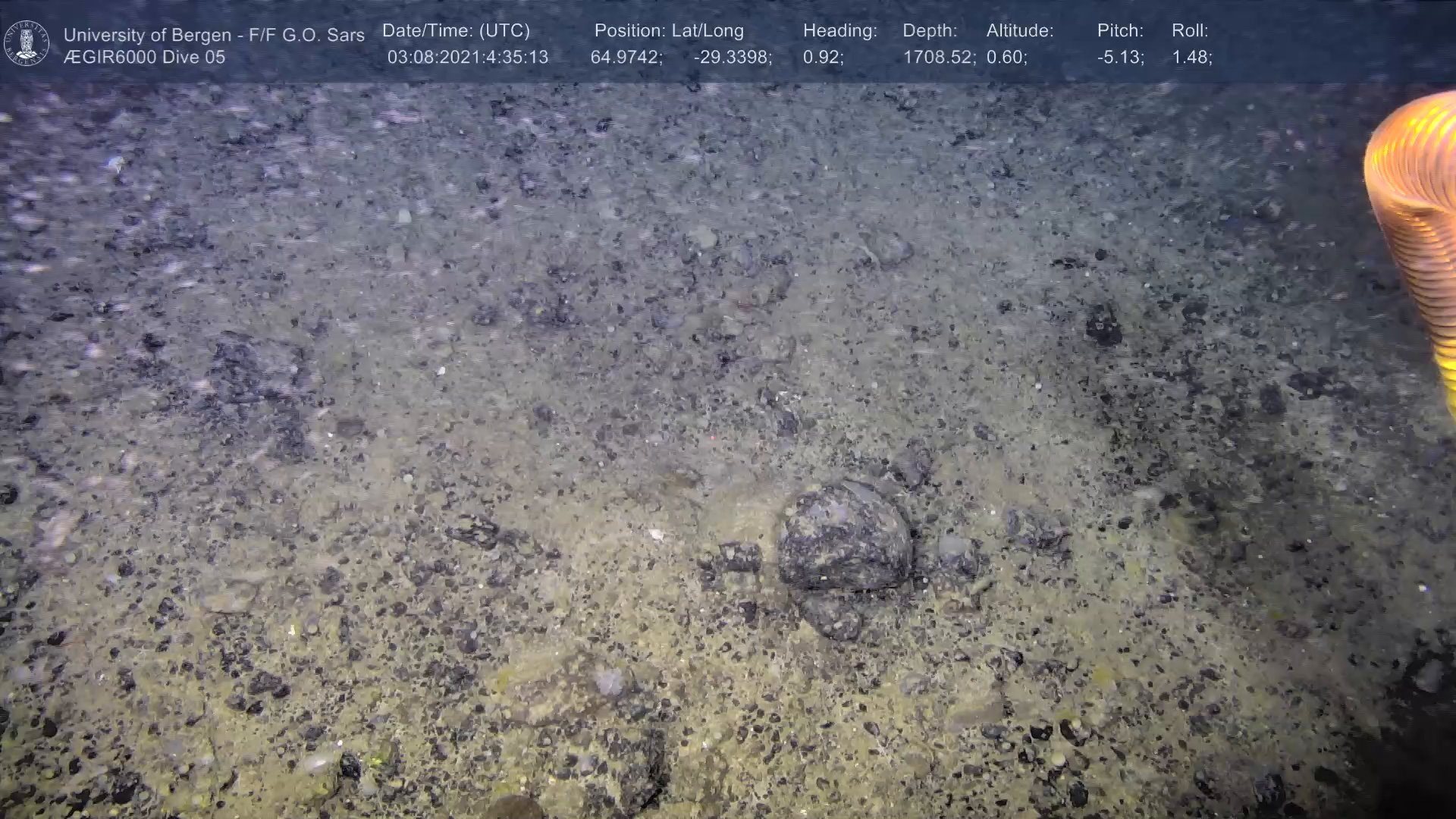The height and width of the screenshot is (819, 1456).
Task: Select the 'University of Bergen - F/F G.O. Sars' text
Action: tap(214, 35)
